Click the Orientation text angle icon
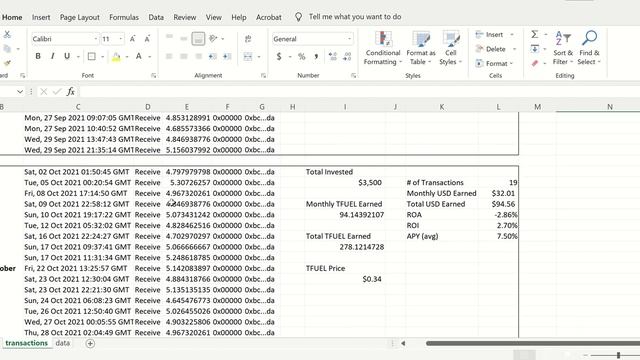 click(213, 38)
